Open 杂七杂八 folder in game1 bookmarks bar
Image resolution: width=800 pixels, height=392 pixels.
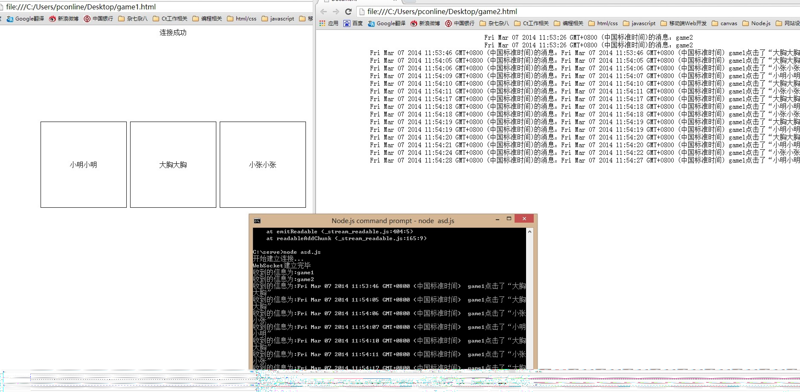134,18
